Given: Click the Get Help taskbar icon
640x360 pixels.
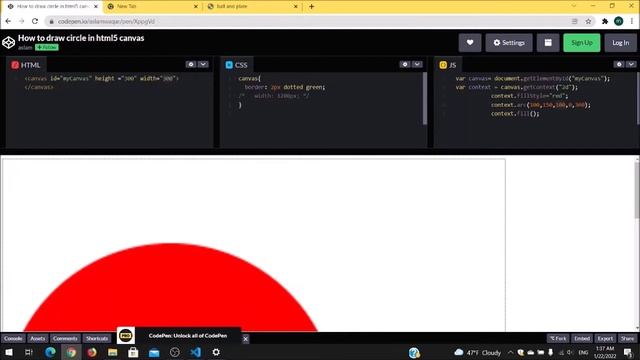Looking at the screenshot, I should pyautogui.click(x=414, y=352).
